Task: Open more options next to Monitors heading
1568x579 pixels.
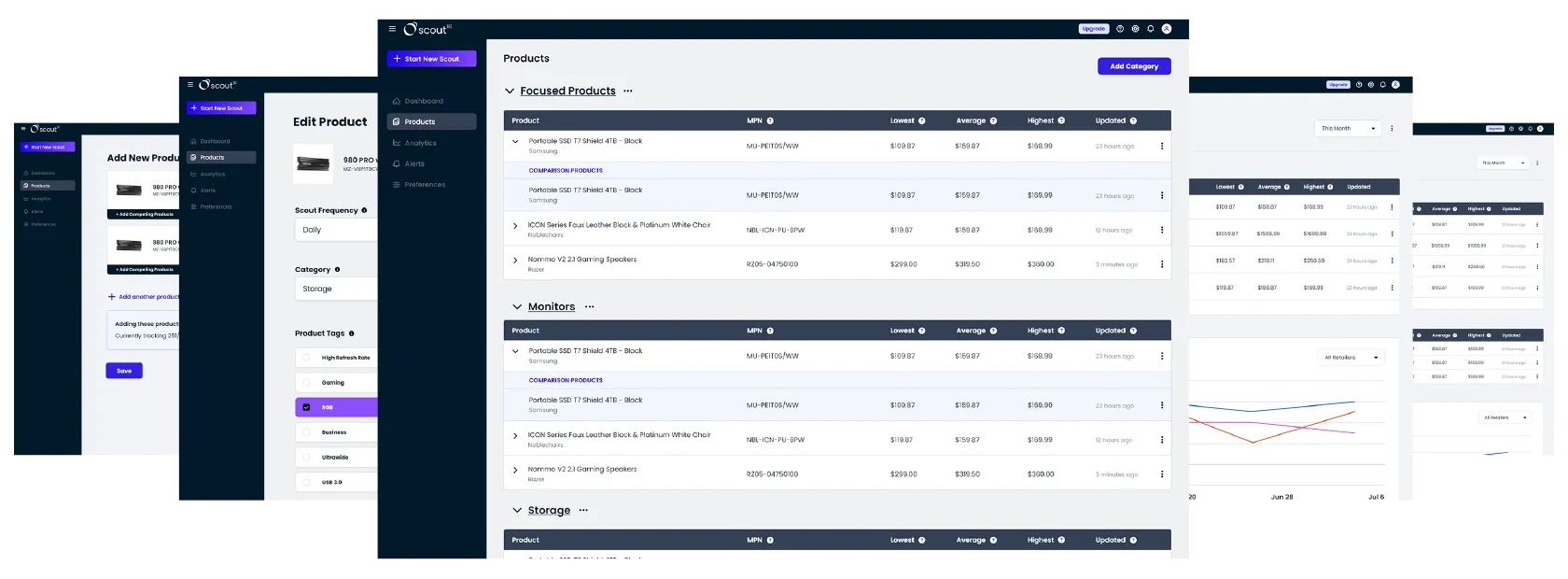Action: click(589, 306)
